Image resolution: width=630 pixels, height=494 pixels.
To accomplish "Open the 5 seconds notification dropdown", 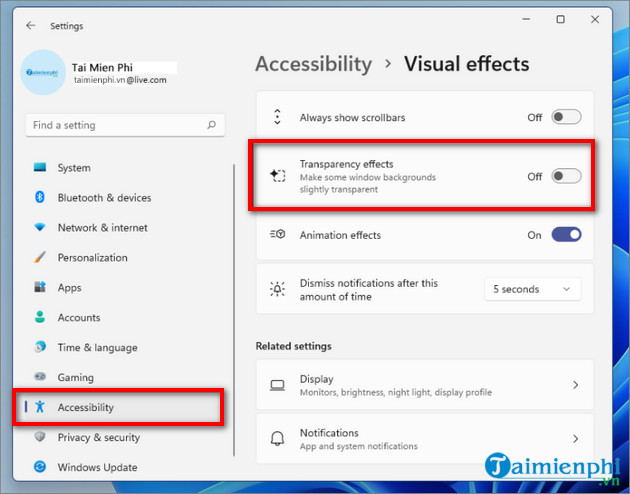I will (x=531, y=289).
